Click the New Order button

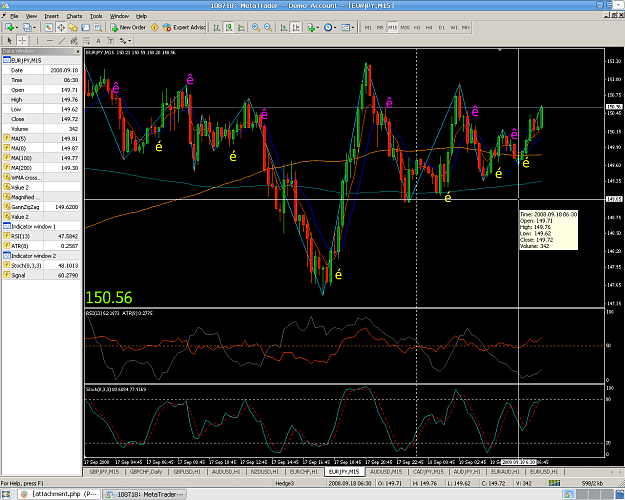click(x=128, y=27)
